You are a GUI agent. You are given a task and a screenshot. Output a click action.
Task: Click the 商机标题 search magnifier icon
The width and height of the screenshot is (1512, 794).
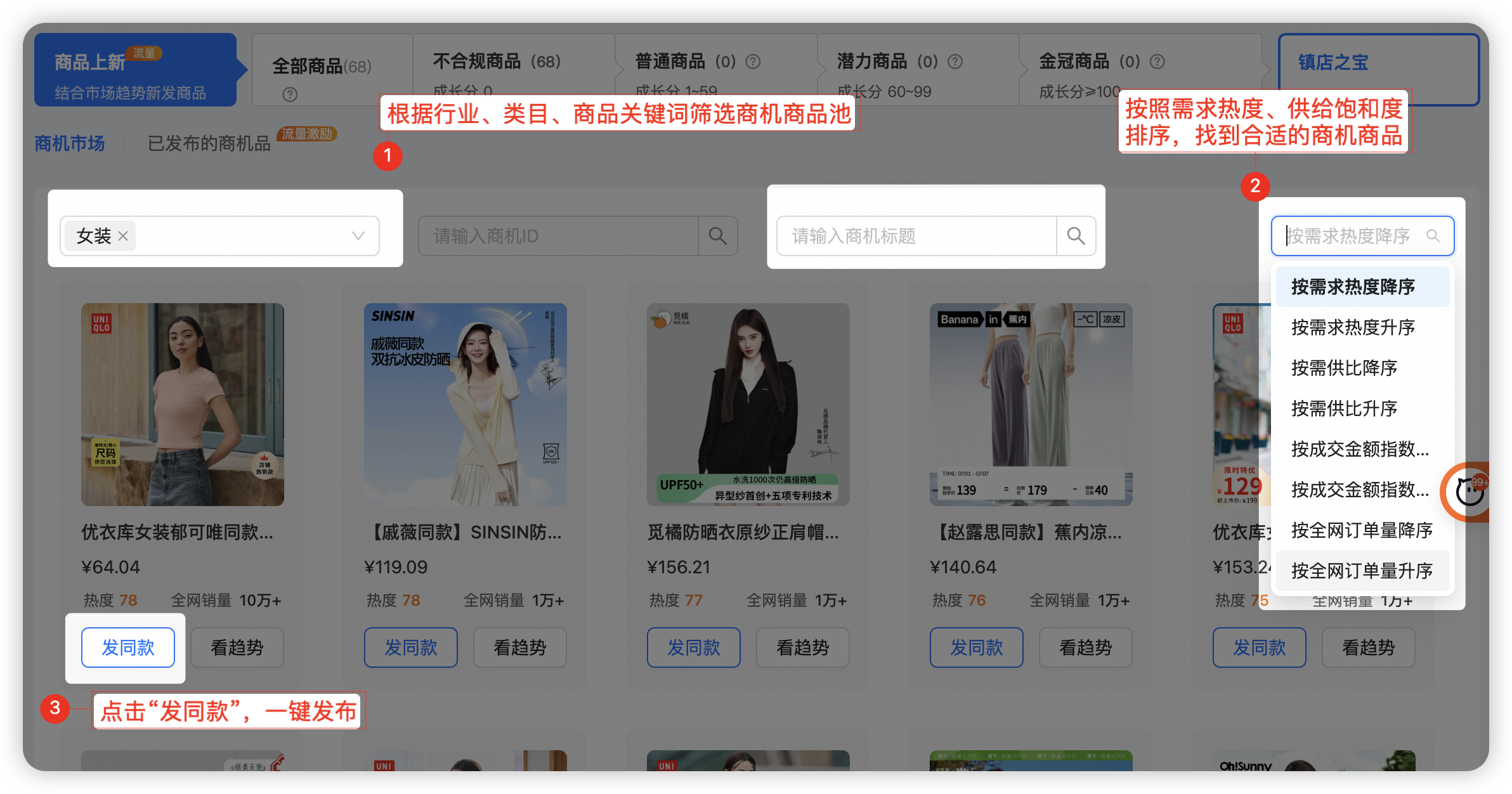coord(1076,236)
